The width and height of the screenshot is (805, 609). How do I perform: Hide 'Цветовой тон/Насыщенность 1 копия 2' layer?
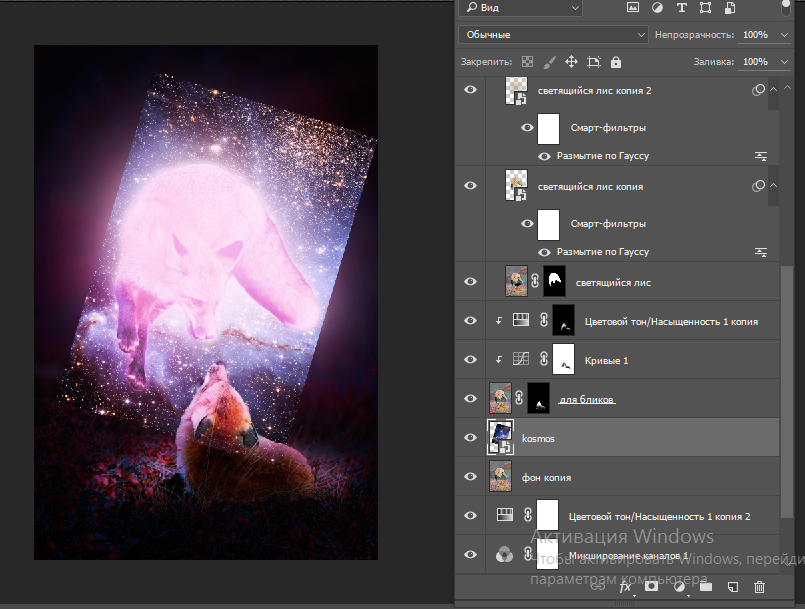tap(470, 516)
